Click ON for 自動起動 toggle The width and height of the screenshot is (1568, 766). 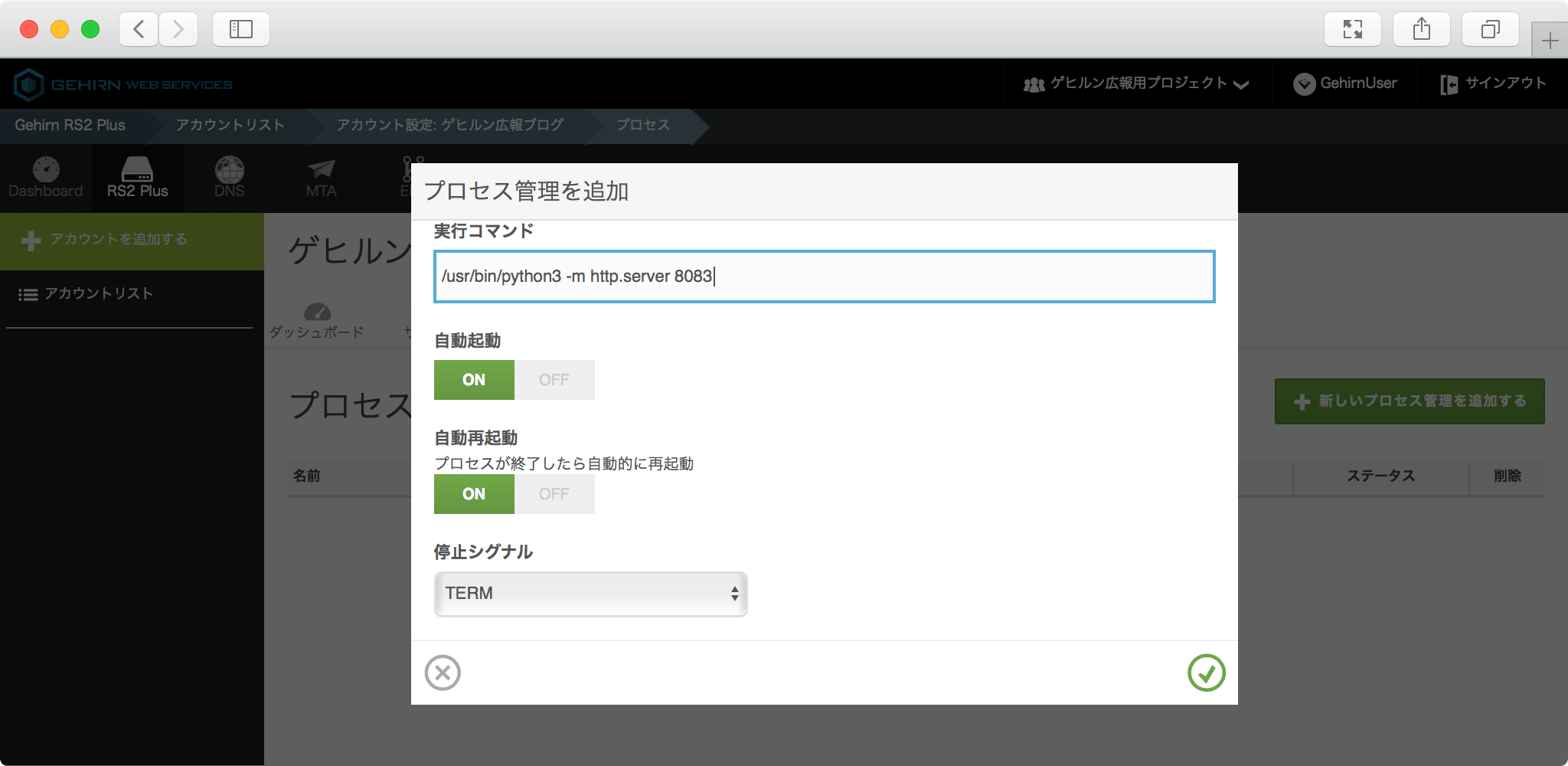[474, 380]
